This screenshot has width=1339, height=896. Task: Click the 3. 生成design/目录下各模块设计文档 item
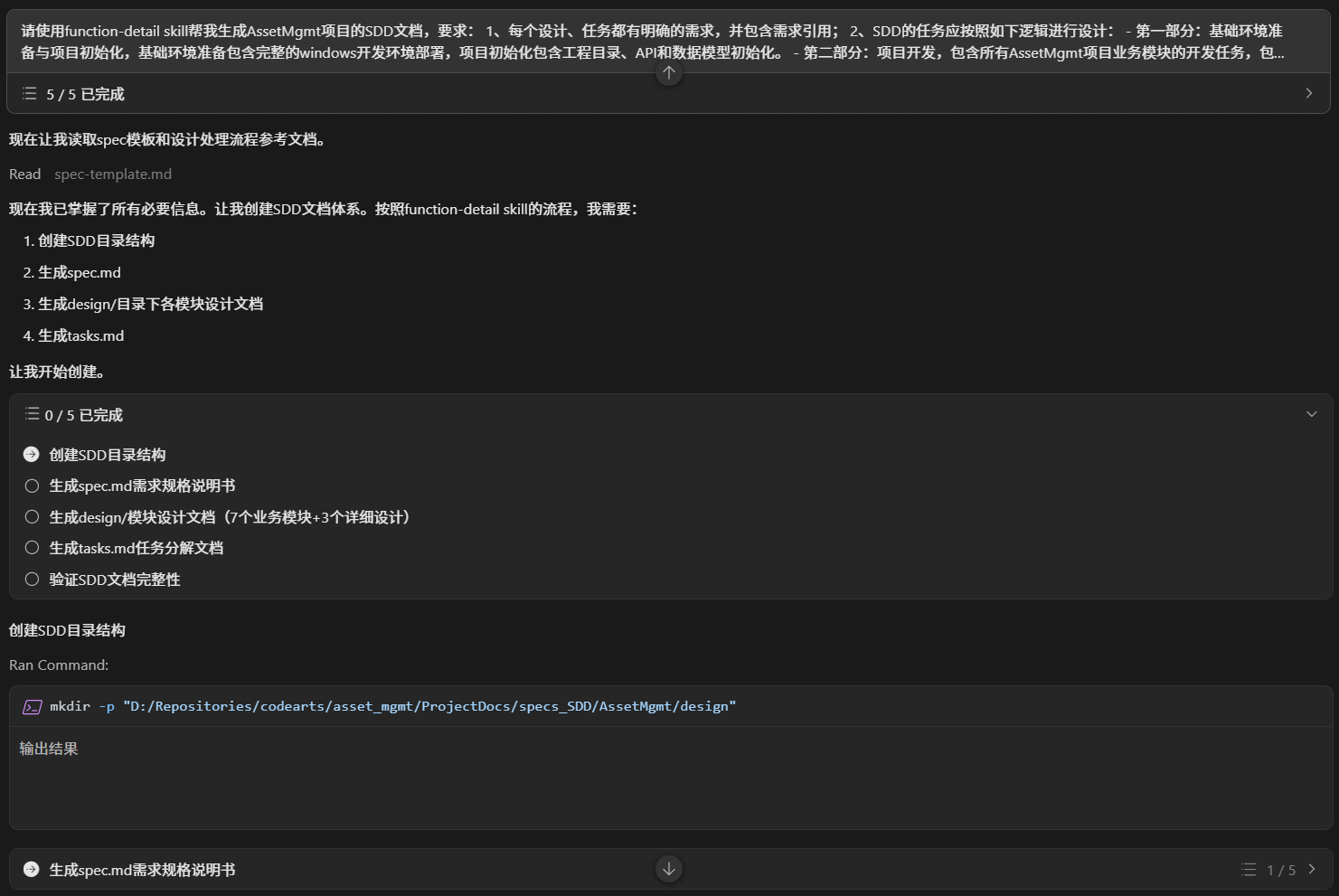(143, 304)
